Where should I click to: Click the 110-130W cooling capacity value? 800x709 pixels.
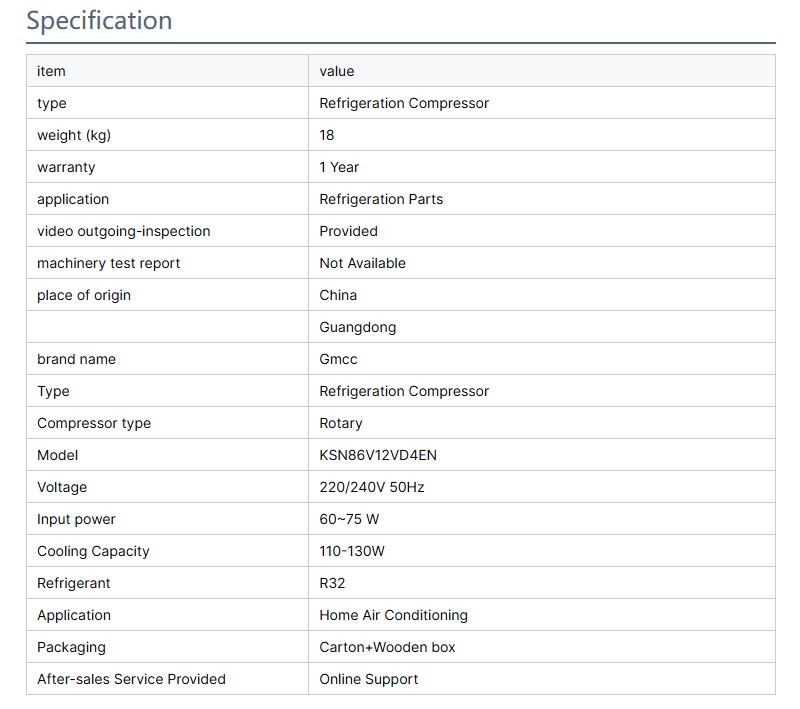(351, 551)
